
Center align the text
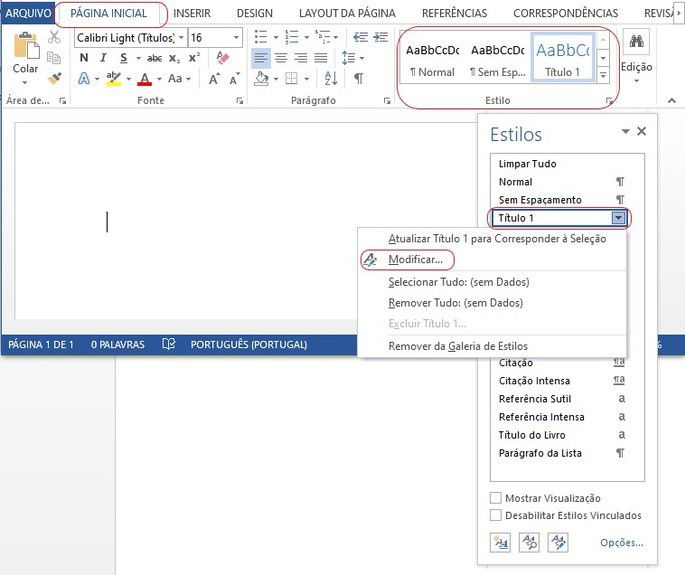click(281, 58)
